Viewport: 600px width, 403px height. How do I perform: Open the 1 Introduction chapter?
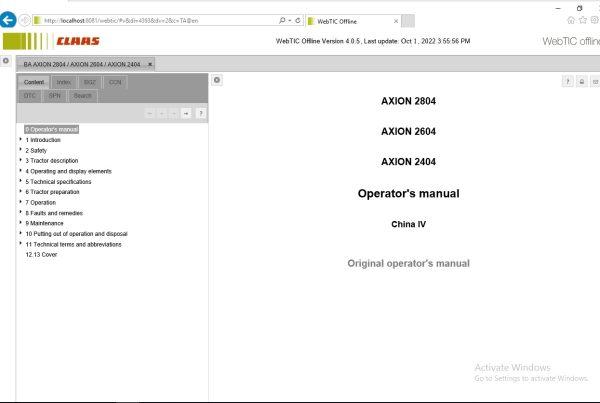43,140
